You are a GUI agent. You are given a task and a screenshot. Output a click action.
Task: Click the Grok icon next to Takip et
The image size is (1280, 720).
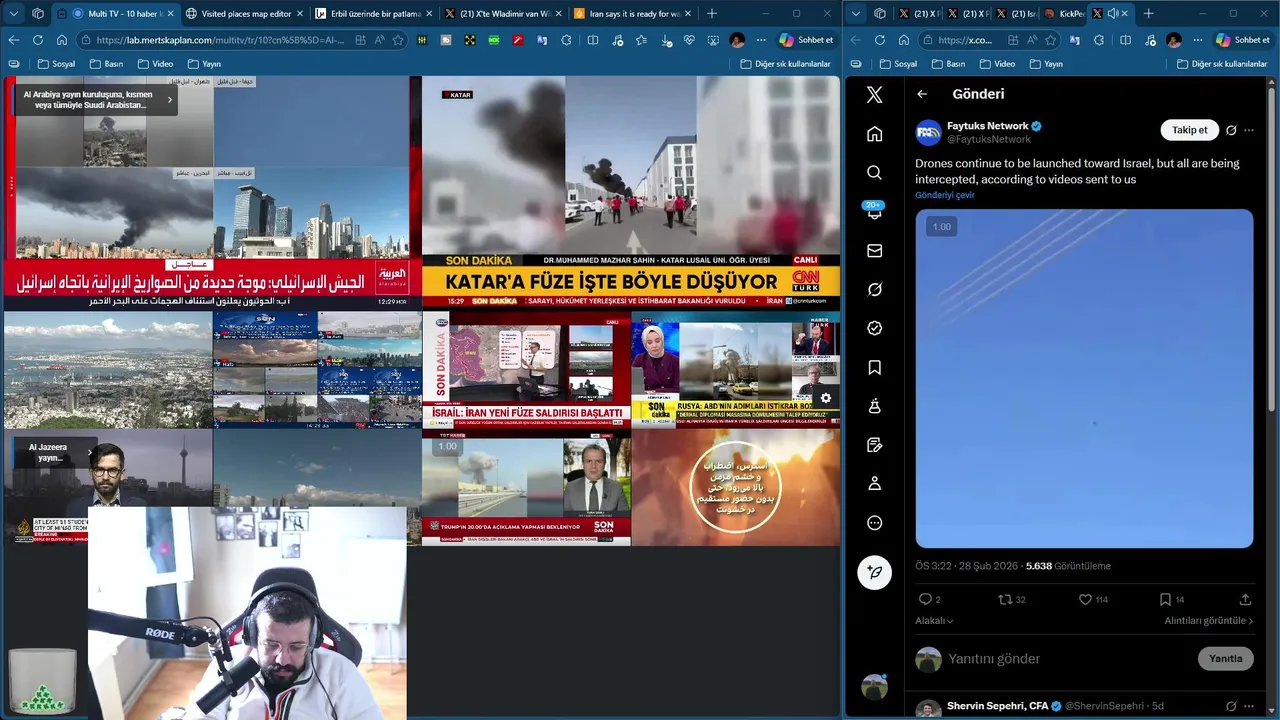[1231, 130]
